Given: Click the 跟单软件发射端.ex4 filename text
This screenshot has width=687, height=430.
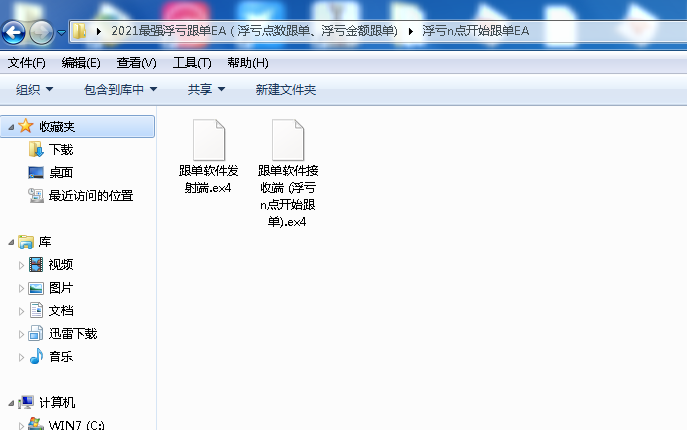Looking at the screenshot, I should tap(209, 179).
